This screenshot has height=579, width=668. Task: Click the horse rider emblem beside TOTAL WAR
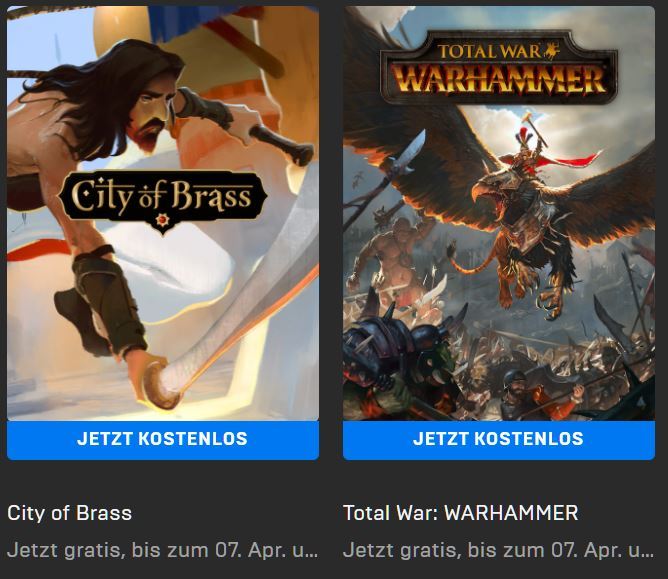point(551,50)
